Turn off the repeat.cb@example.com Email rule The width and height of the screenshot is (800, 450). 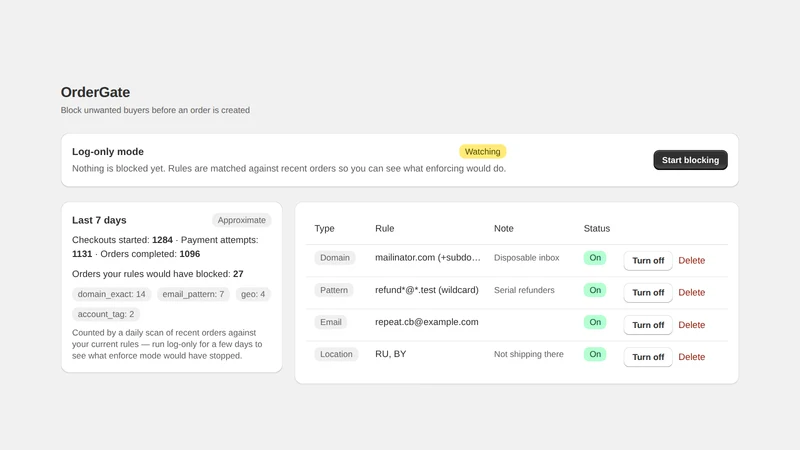648,325
